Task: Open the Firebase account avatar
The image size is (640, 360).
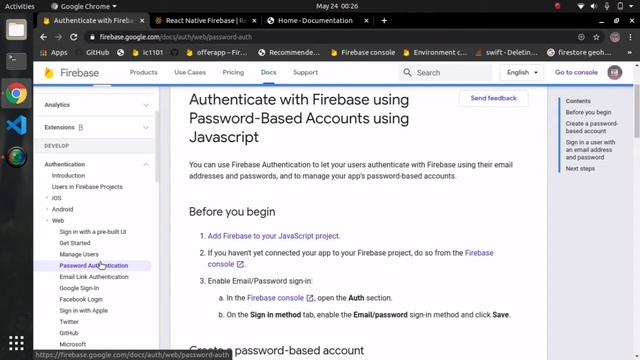Action: [615, 72]
